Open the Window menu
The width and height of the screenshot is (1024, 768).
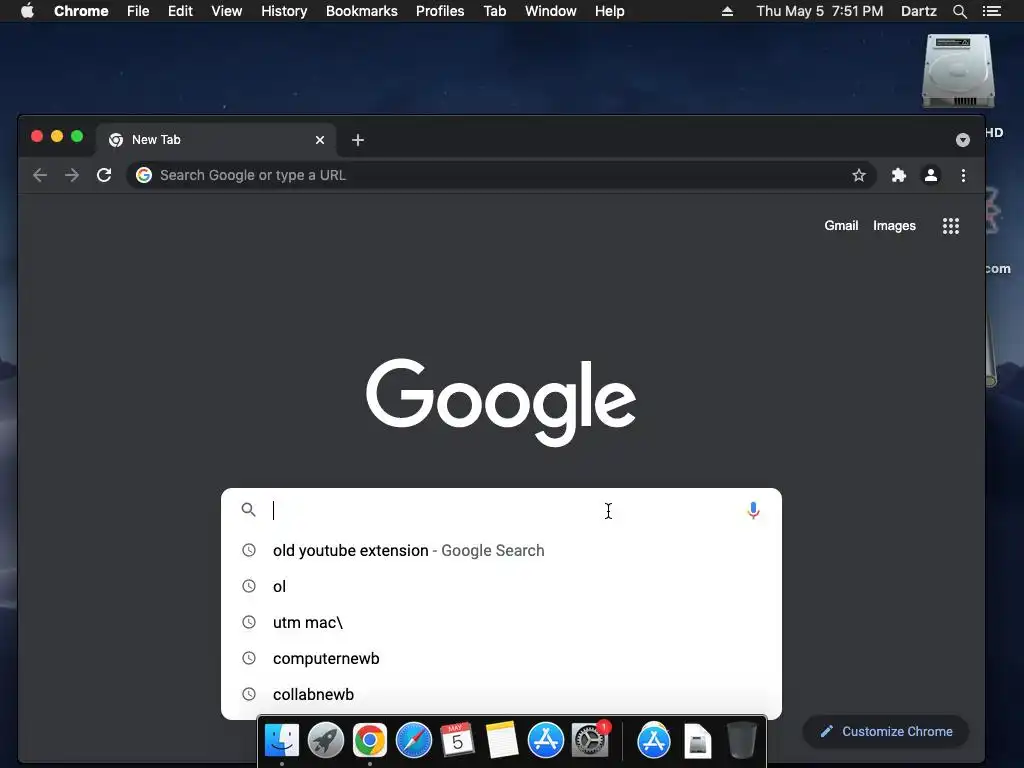click(x=551, y=11)
